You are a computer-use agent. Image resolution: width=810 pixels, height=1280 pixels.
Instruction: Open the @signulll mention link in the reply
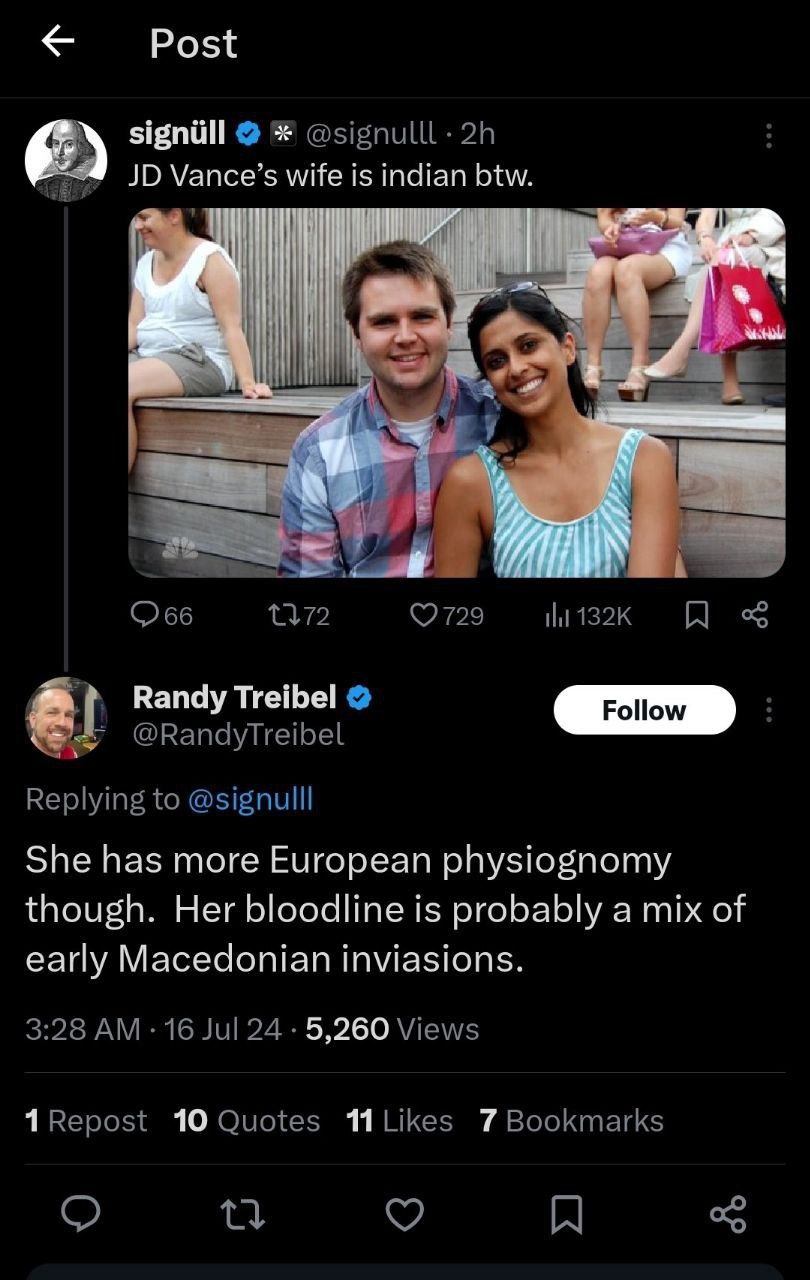[x=249, y=798]
